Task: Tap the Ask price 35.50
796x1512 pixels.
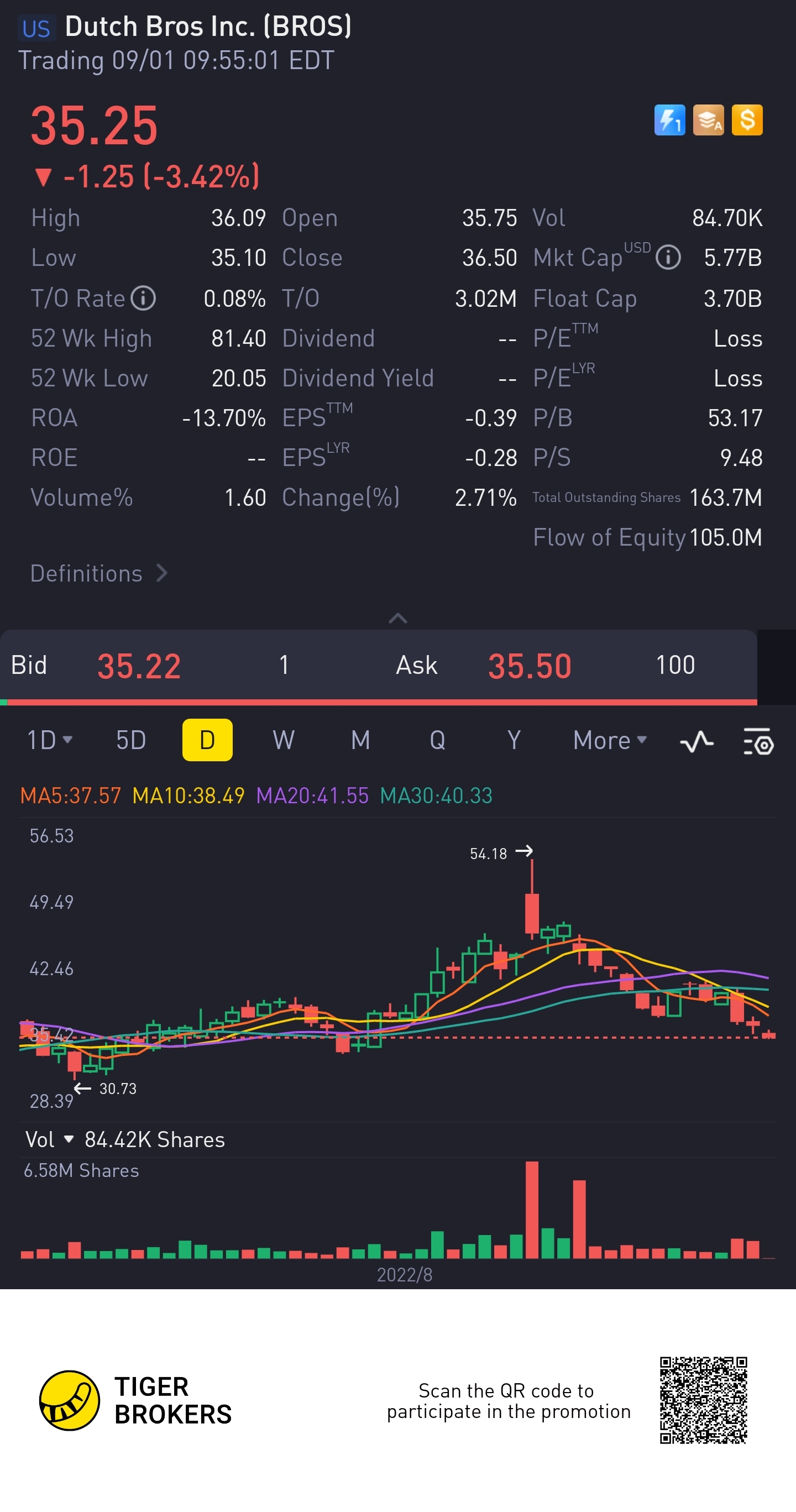Action: click(530, 666)
